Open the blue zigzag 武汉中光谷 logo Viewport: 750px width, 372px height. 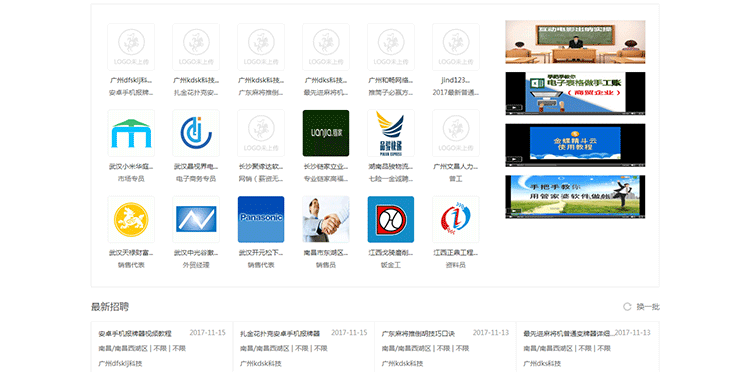click(196, 219)
